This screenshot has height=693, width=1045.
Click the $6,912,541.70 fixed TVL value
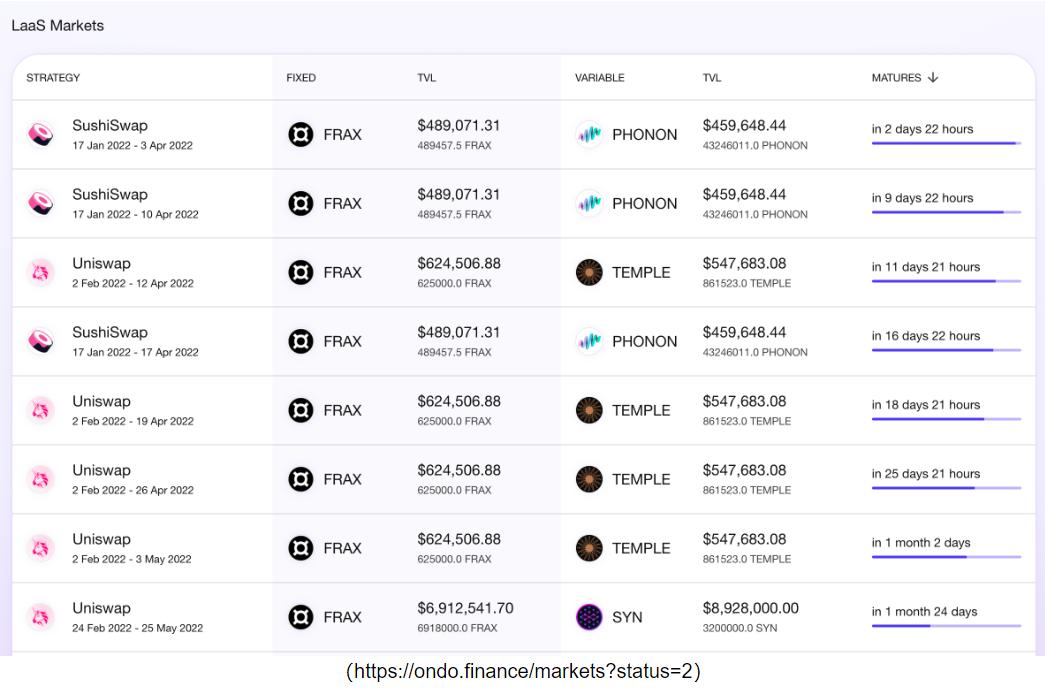click(465, 608)
